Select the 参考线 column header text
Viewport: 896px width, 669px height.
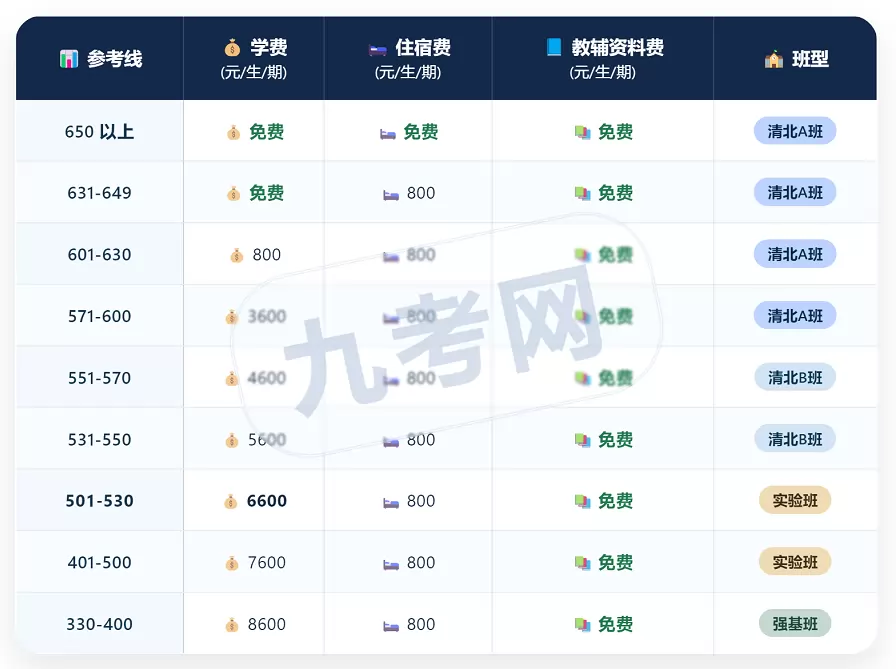(114, 59)
